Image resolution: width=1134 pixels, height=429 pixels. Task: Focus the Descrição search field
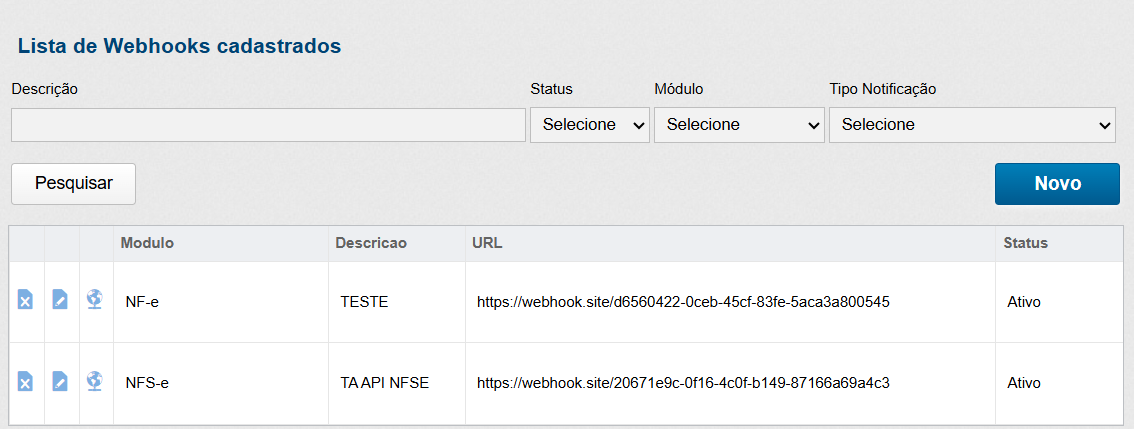[268, 125]
